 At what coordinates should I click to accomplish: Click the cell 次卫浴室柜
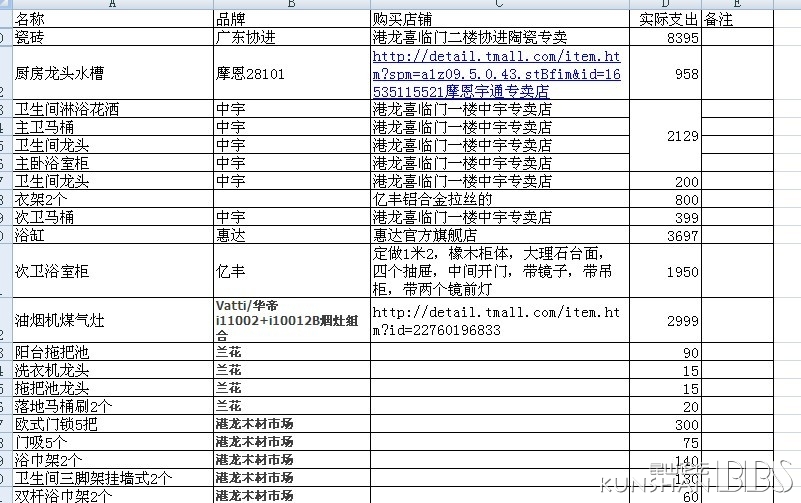(112, 271)
